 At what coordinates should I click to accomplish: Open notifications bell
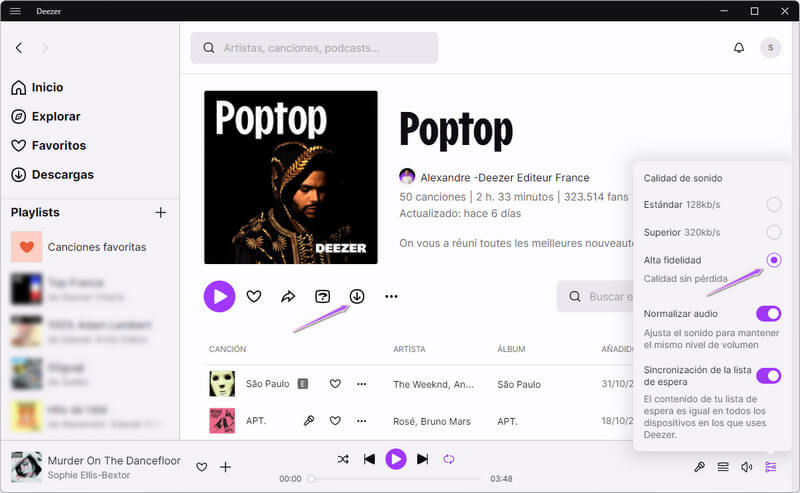click(739, 47)
